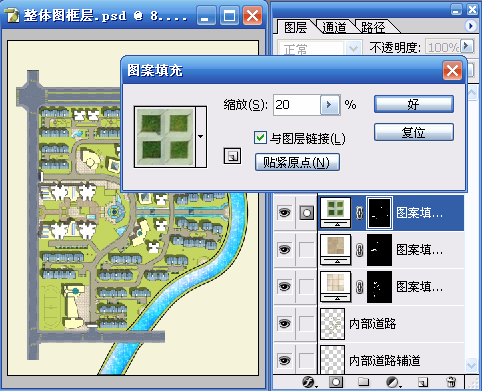This screenshot has height=391, width=482.
Task: Open the scale slider arrow next to 20
Action: (x=329, y=105)
